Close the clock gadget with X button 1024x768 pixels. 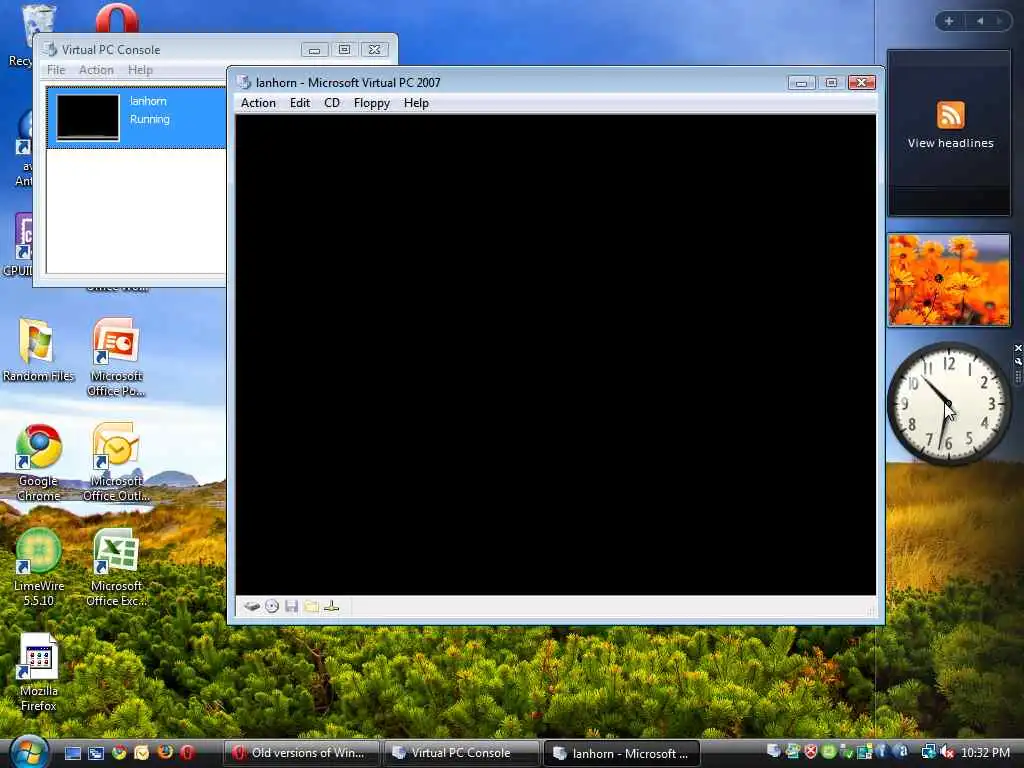pos(1017,348)
